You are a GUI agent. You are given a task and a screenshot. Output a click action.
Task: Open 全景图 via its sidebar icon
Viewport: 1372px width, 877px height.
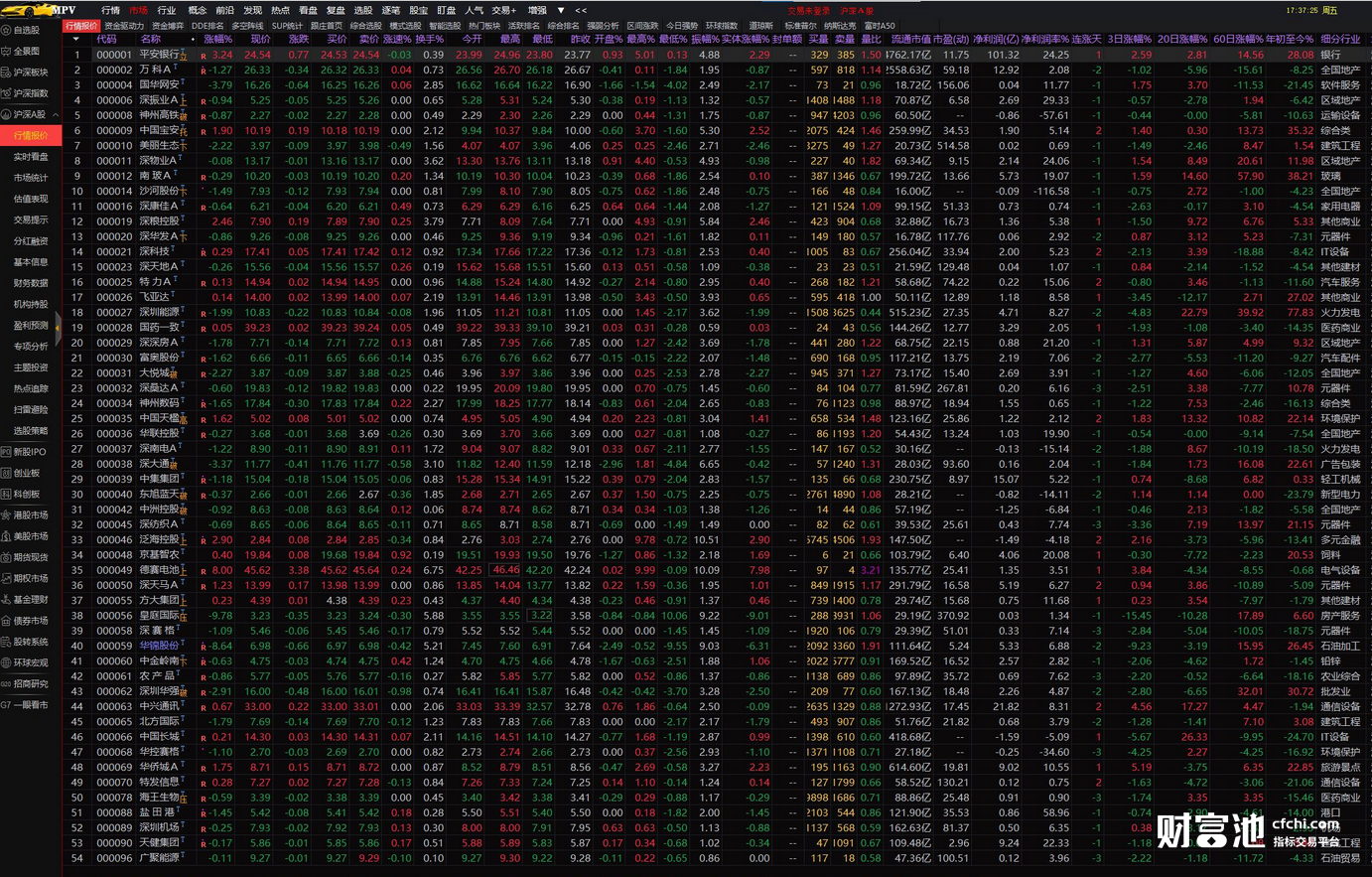pos(7,52)
